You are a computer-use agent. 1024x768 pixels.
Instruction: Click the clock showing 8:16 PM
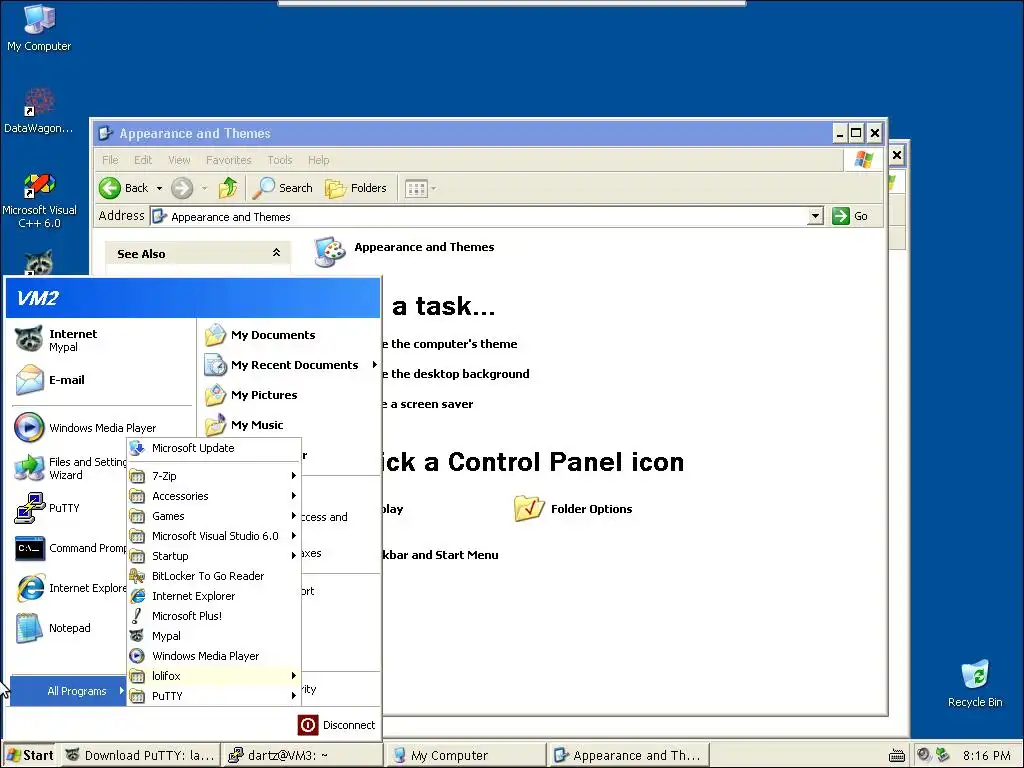(x=986, y=756)
